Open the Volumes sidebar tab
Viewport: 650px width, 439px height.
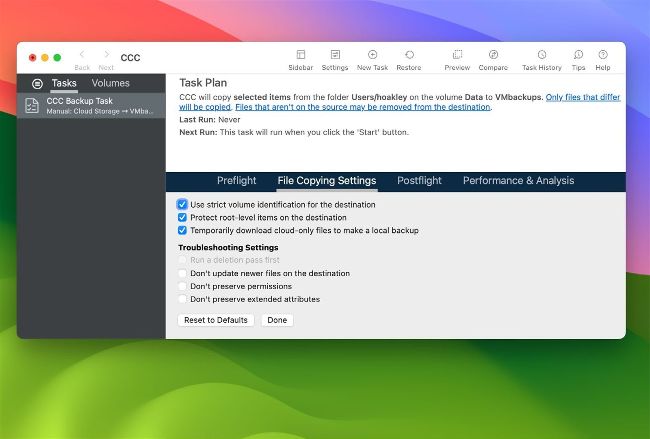110,84
